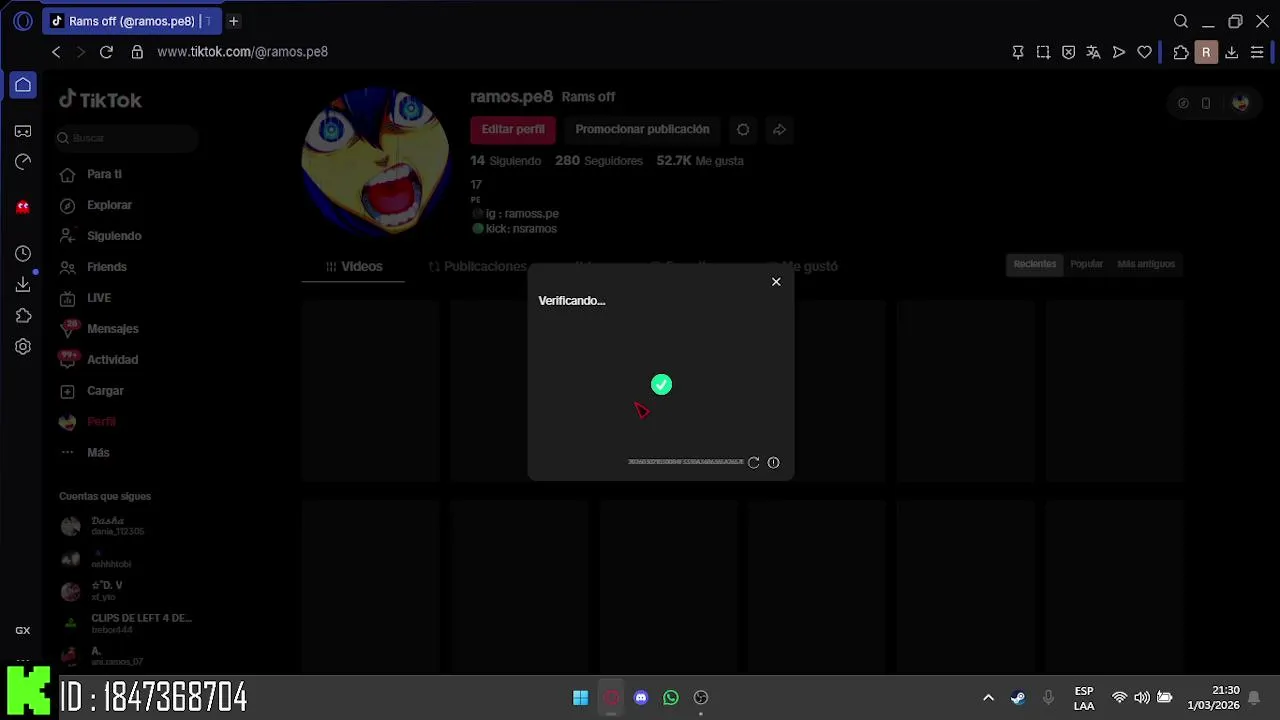Open the extensions puzzle icon in toolbar
Screen dimensions: 1280x720
click(x=1181, y=52)
